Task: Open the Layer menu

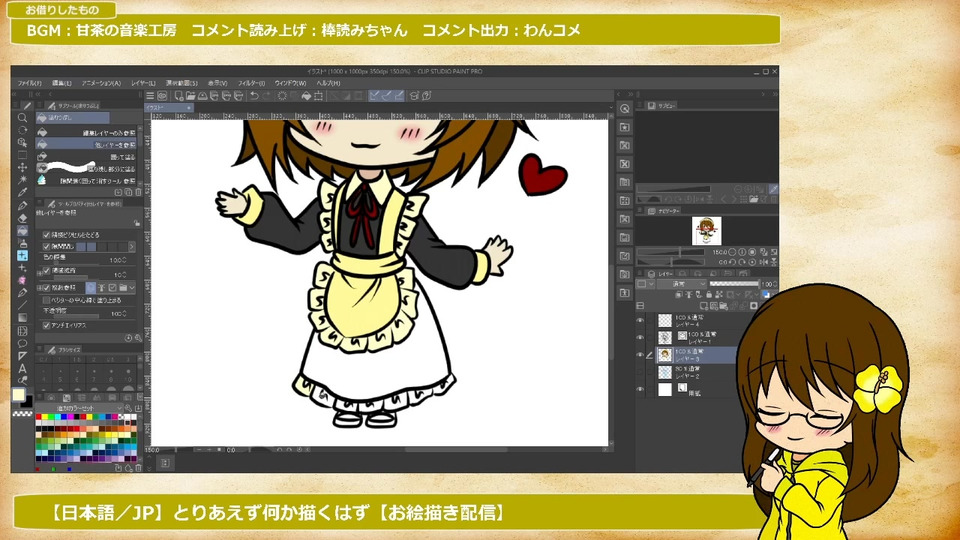Action: point(143,83)
